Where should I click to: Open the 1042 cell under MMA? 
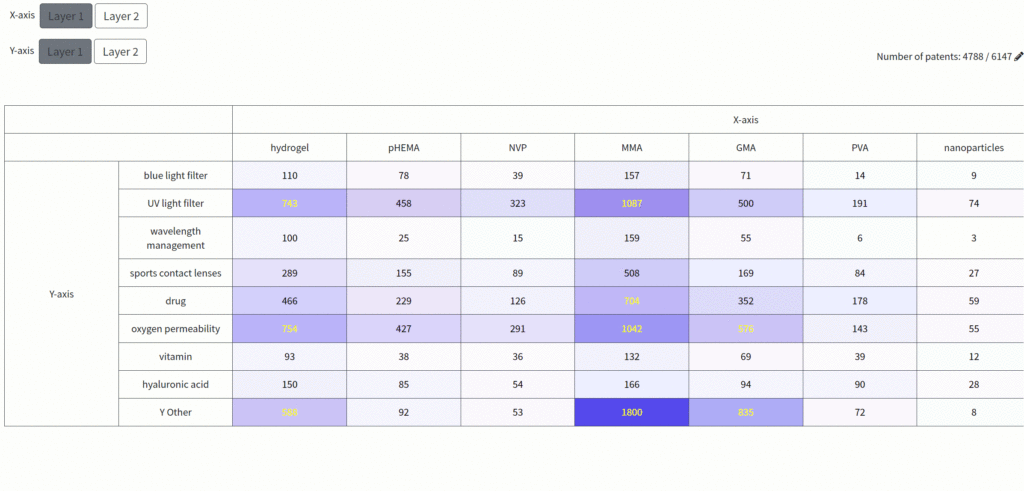631,328
